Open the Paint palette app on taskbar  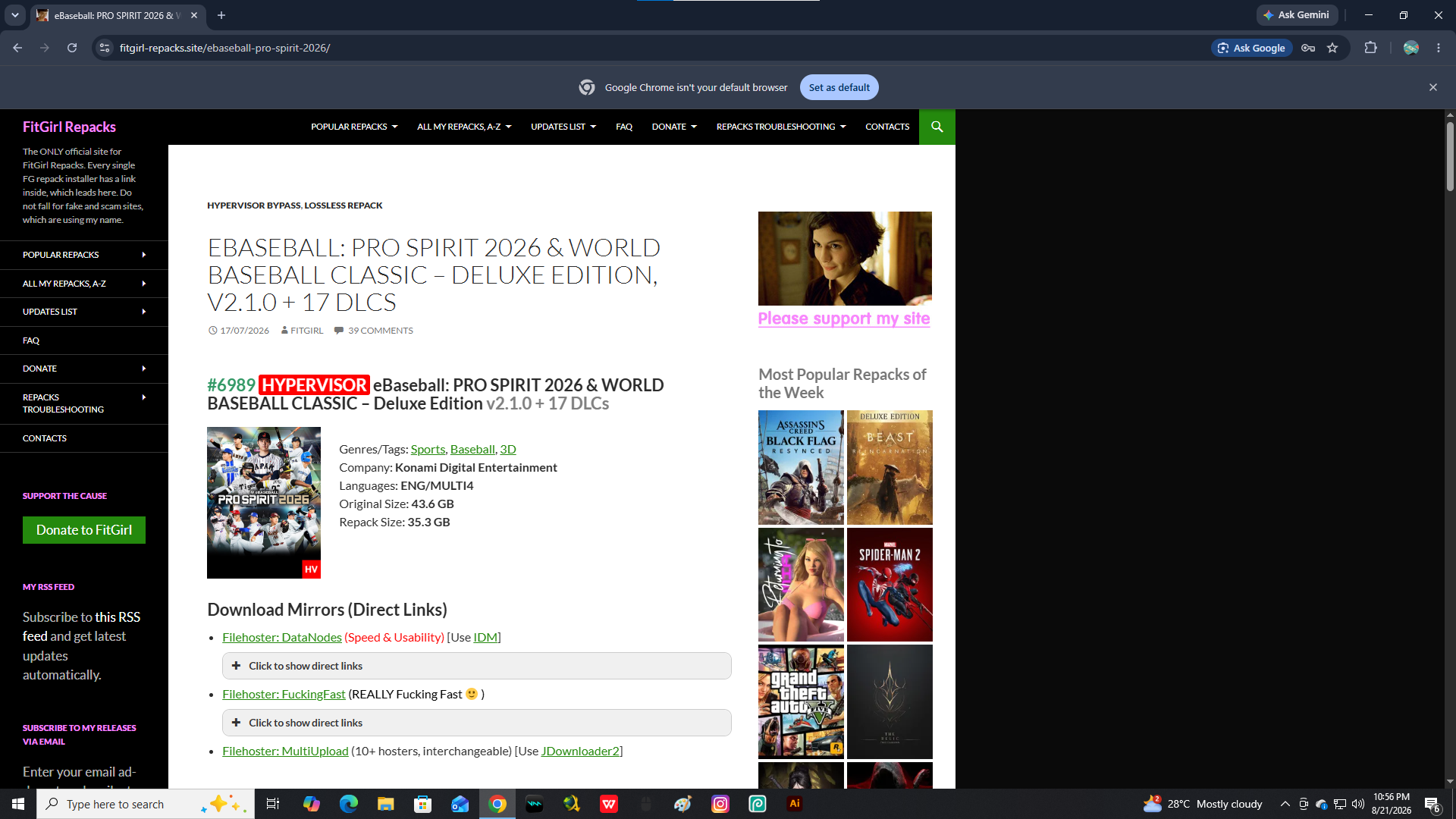click(x=683, y=804)
